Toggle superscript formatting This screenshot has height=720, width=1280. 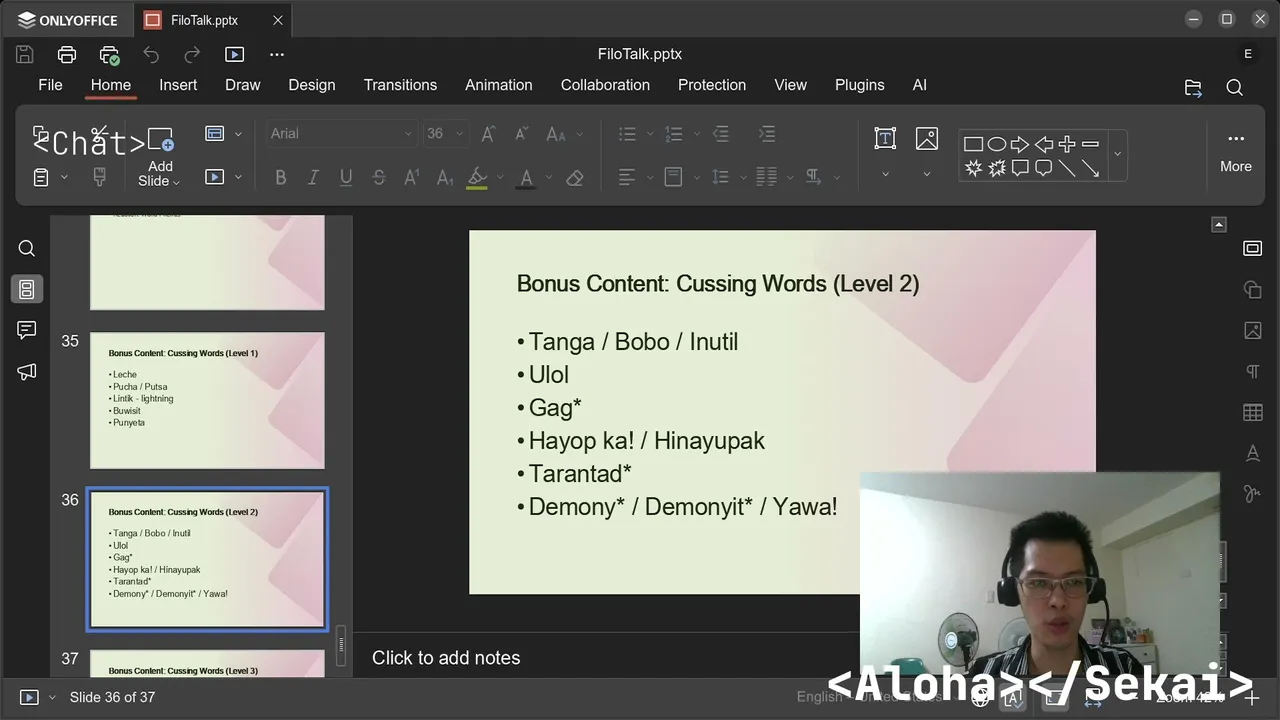[x=411, y=178]
